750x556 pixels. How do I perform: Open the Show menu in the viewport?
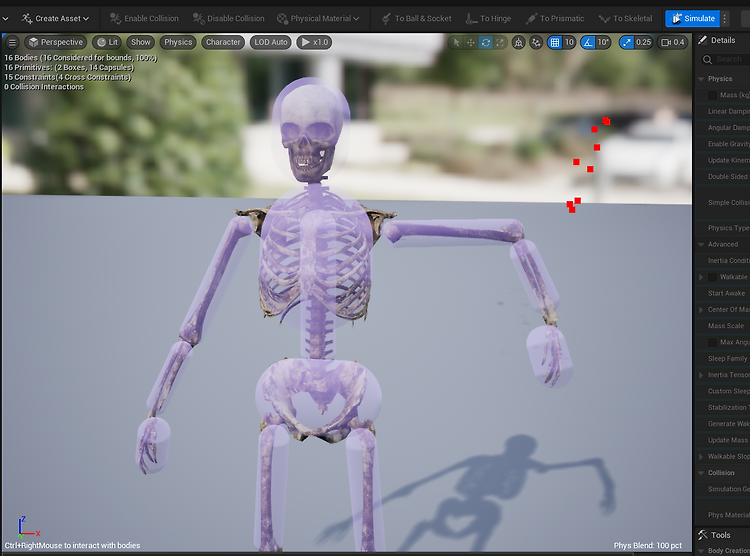coord(141,43)
